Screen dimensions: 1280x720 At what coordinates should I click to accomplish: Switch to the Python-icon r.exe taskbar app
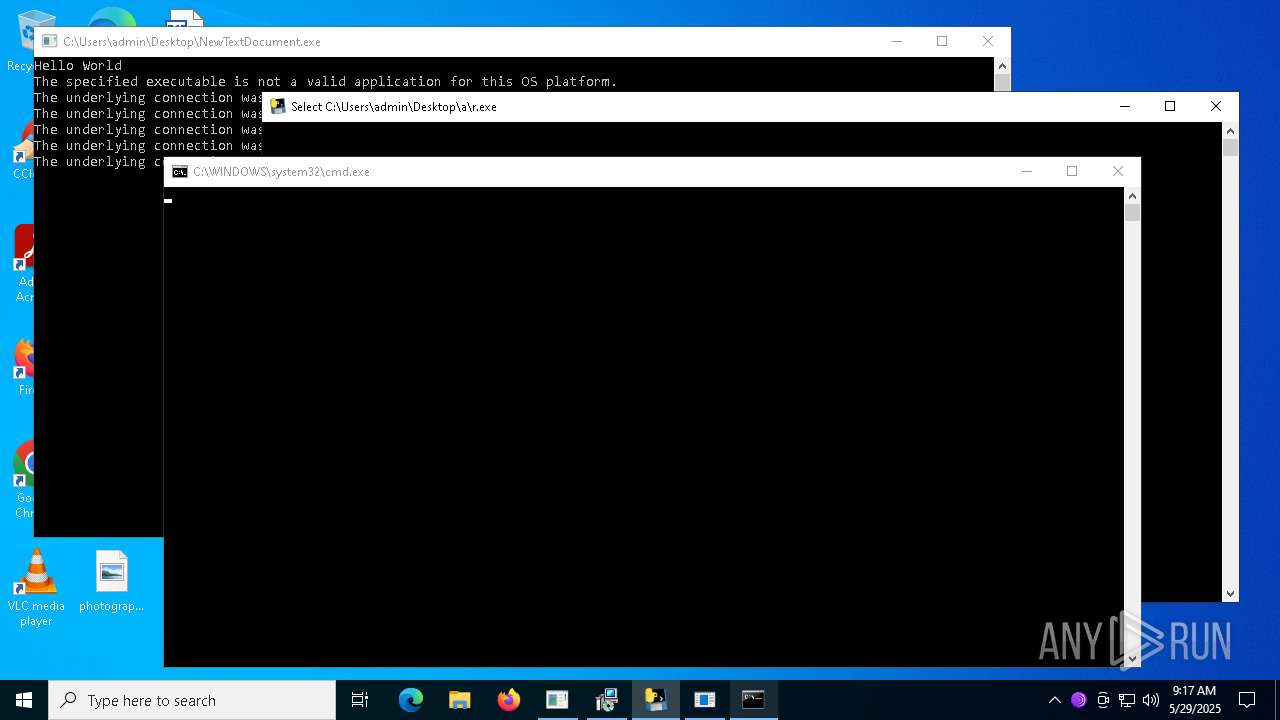click(655, 700)
